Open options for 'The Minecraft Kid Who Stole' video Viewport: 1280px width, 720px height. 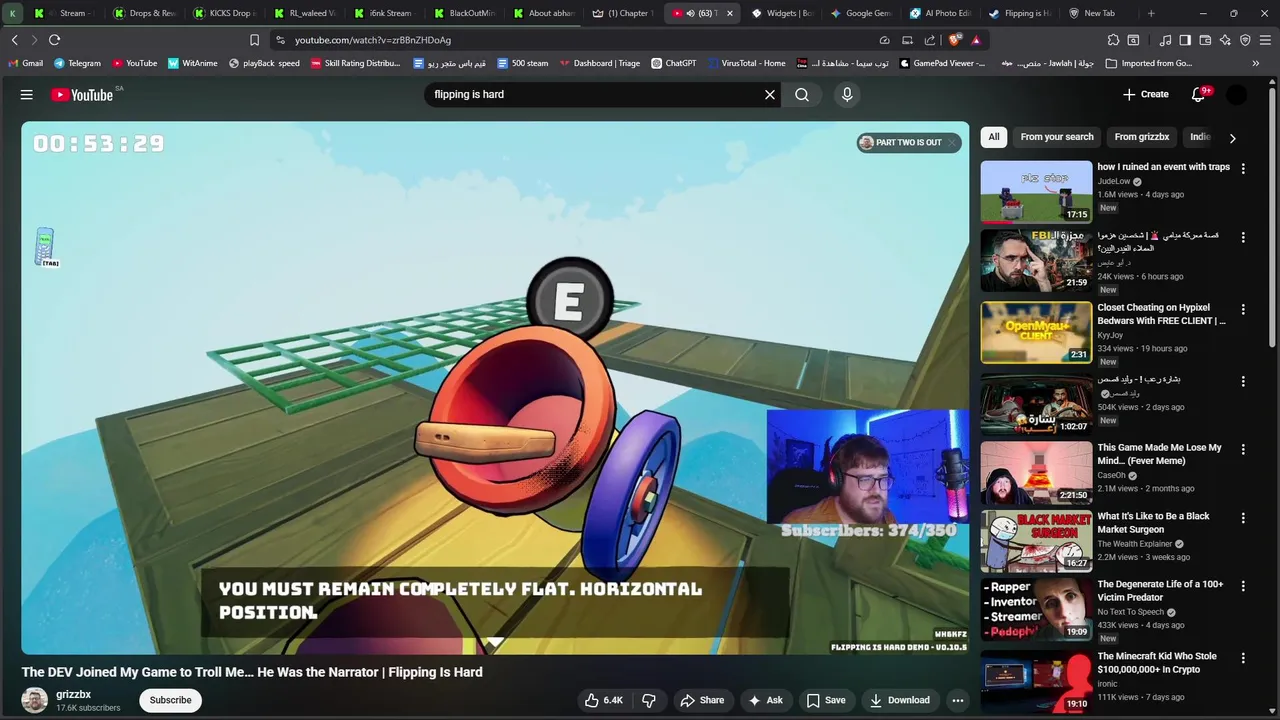tap(1243, 658)
